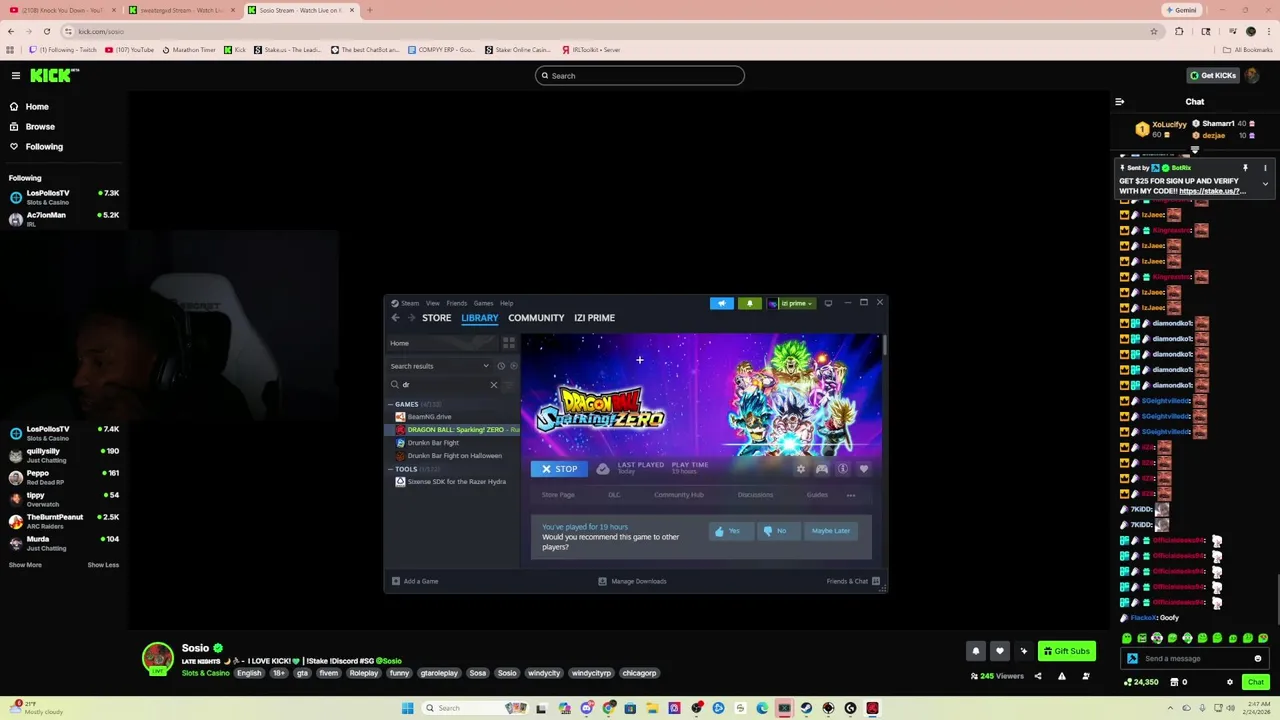Click the Kick search field

(x=640, y=75)
